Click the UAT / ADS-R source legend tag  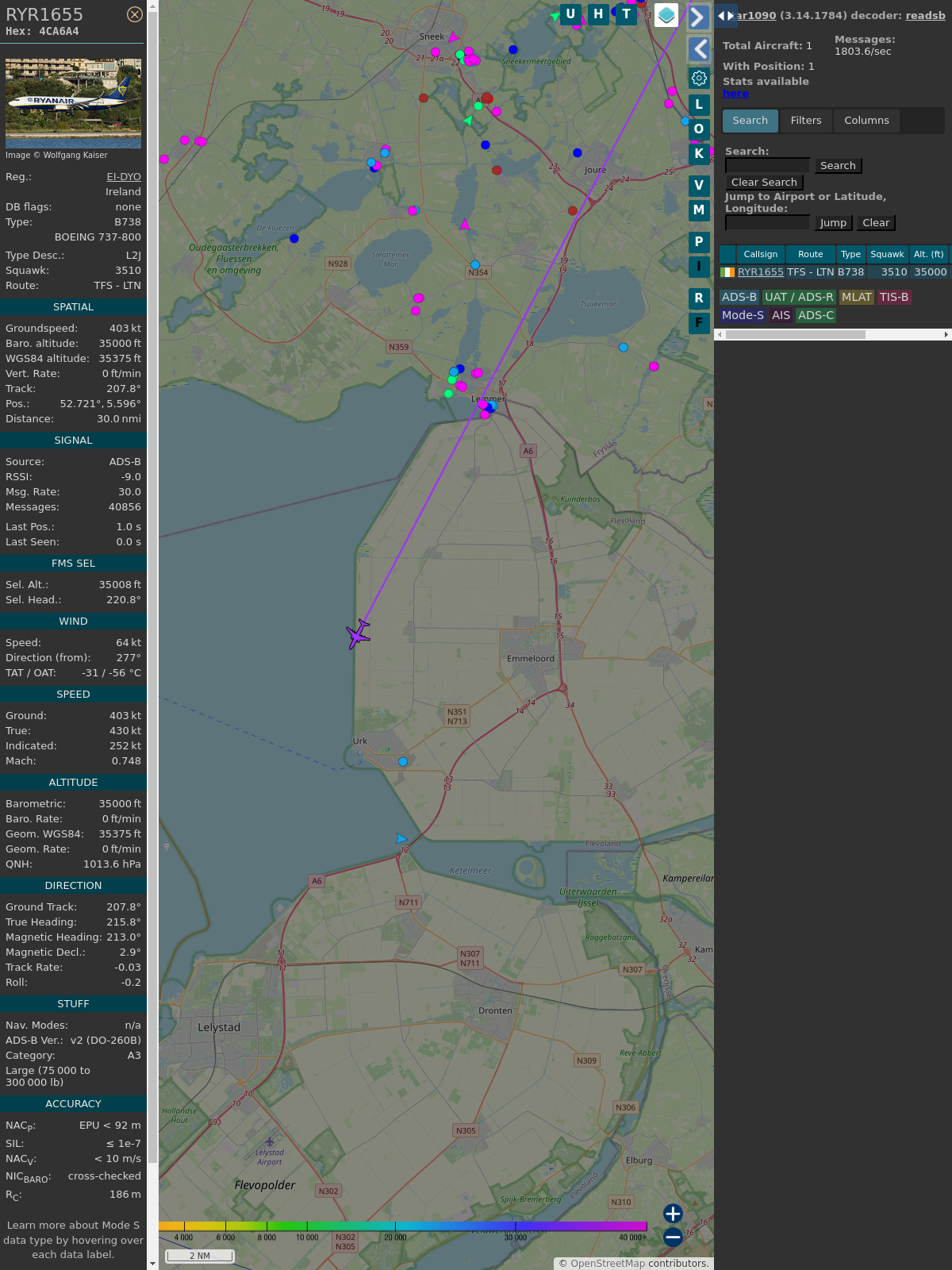click(x=799, y=297)
